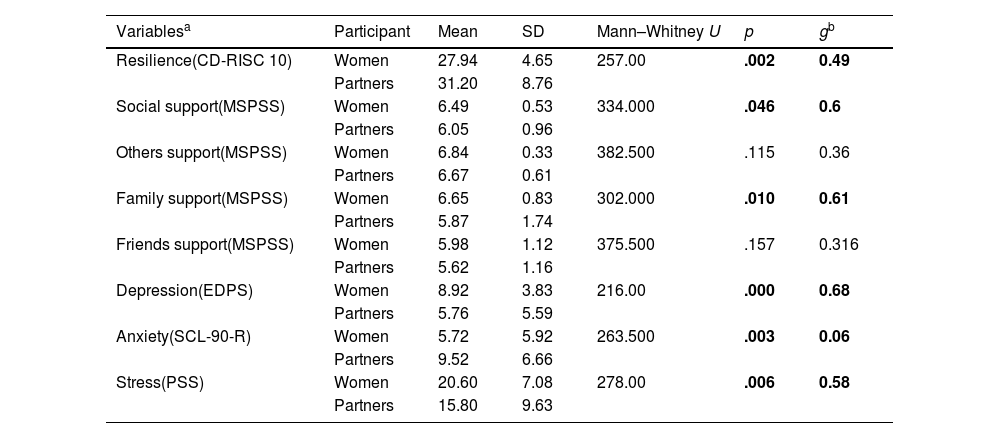The width and height of the screenshot is (1000, 438).
Task: Click the g effect size column header
Action: click(x=826, y=31)
